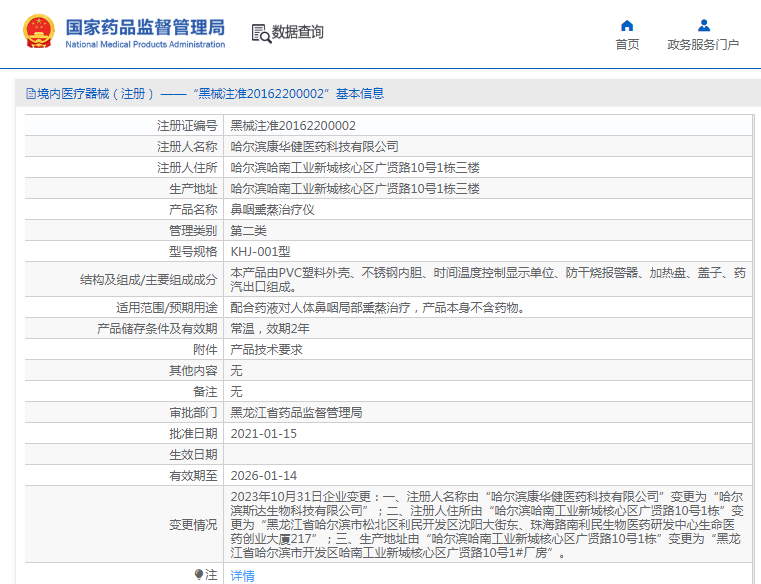The width and height of the screenshot is (761, 584).
Task: Select 第二类 management category value
Action: tap(248, 231)
